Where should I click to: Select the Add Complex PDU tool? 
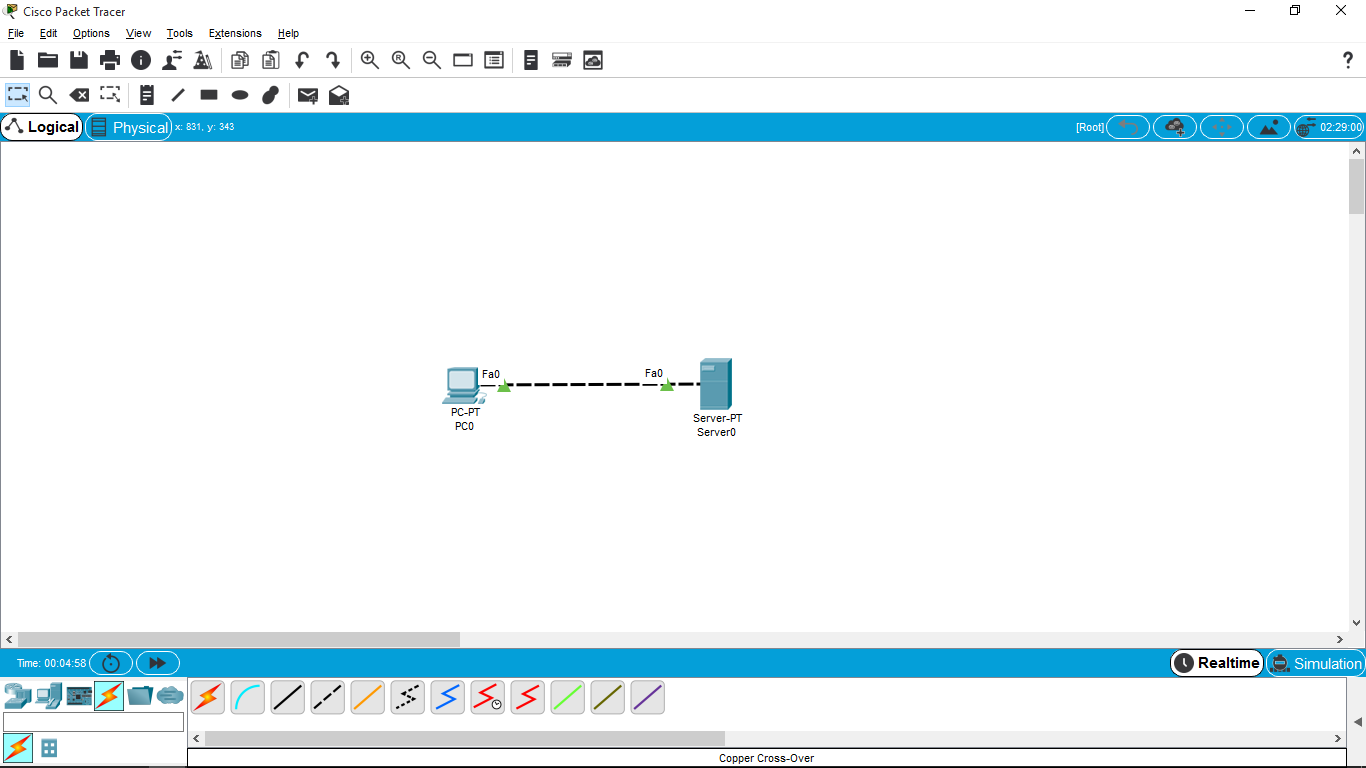pyautogui.click(x=338, y=95)
